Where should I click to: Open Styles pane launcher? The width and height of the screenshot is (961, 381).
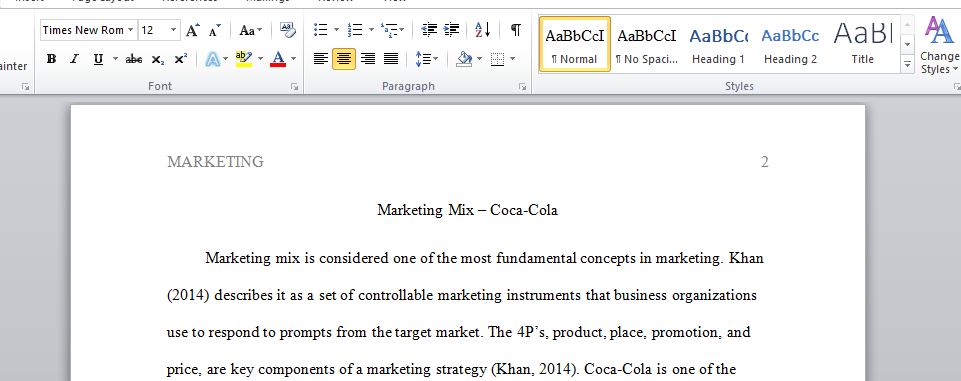(x=956, y=87)
